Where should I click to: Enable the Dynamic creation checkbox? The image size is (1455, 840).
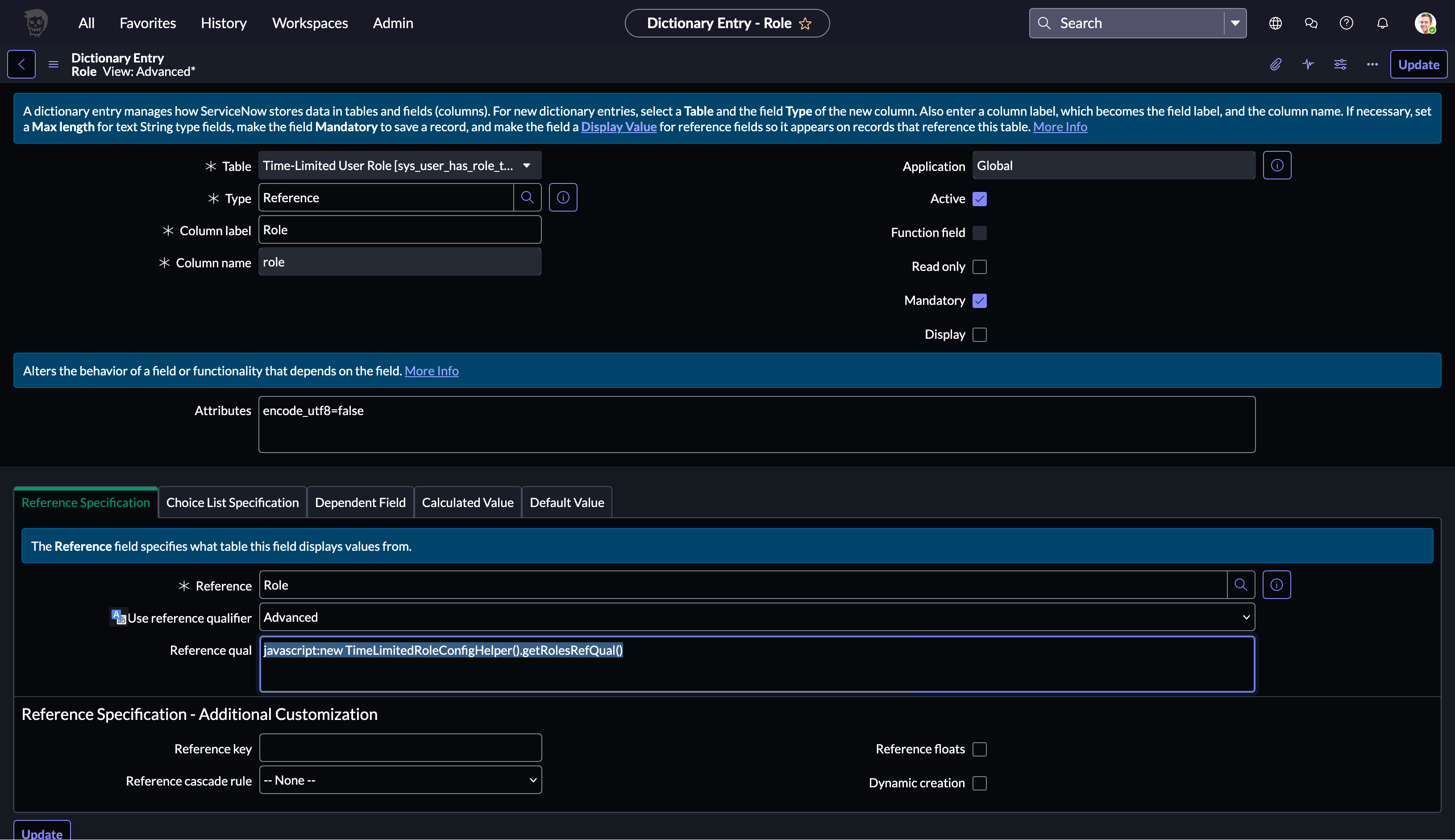tap(979, 783)
